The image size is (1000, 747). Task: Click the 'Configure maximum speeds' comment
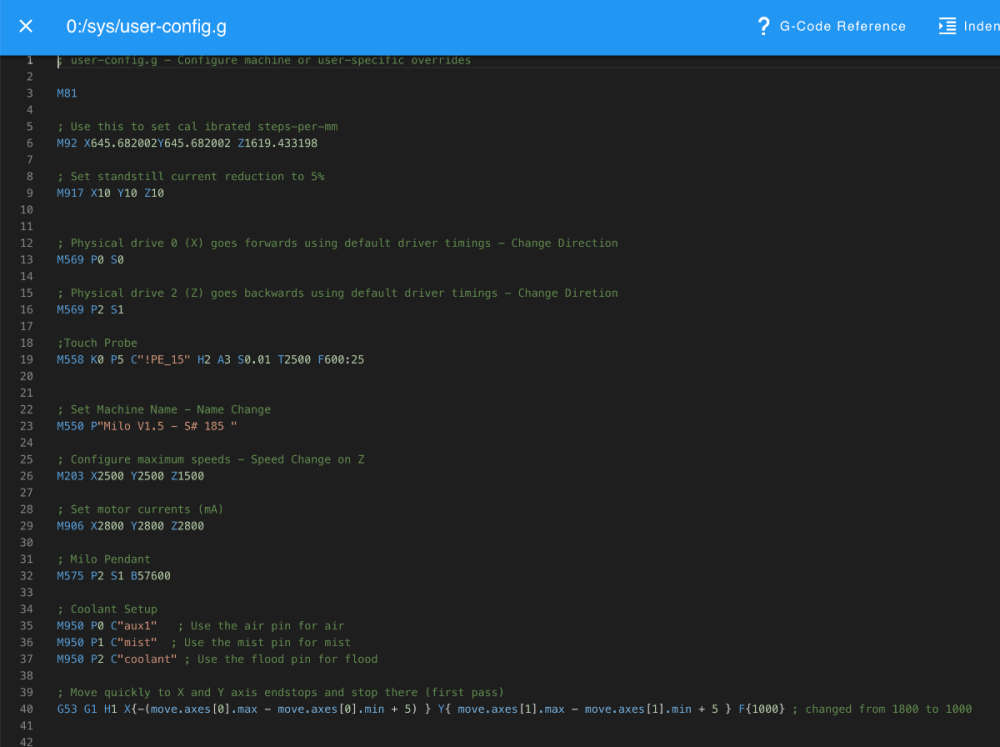pyautogui.click(x=210, y=459)
